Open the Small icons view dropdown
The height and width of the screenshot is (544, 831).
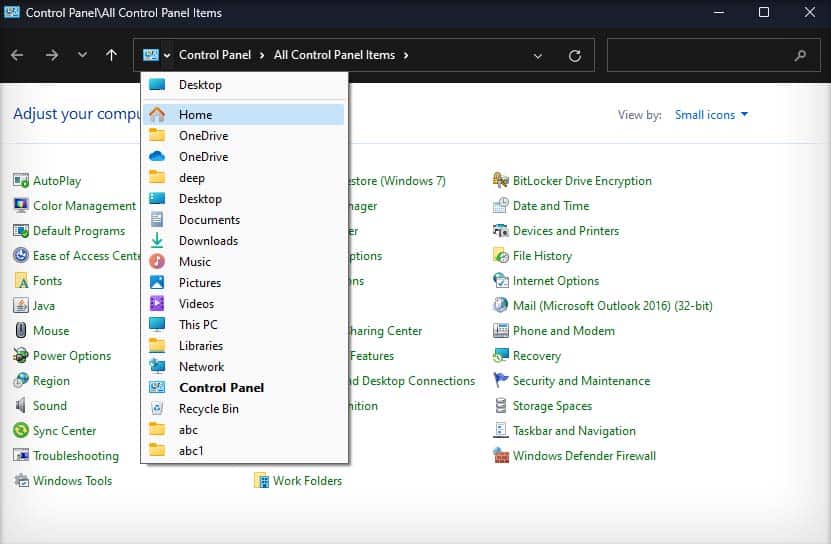(x=711, y=115)
